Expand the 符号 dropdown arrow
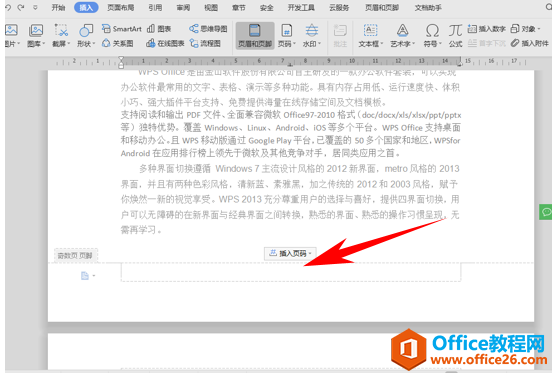Screen dimensions: 554x377 pos(440,44)
